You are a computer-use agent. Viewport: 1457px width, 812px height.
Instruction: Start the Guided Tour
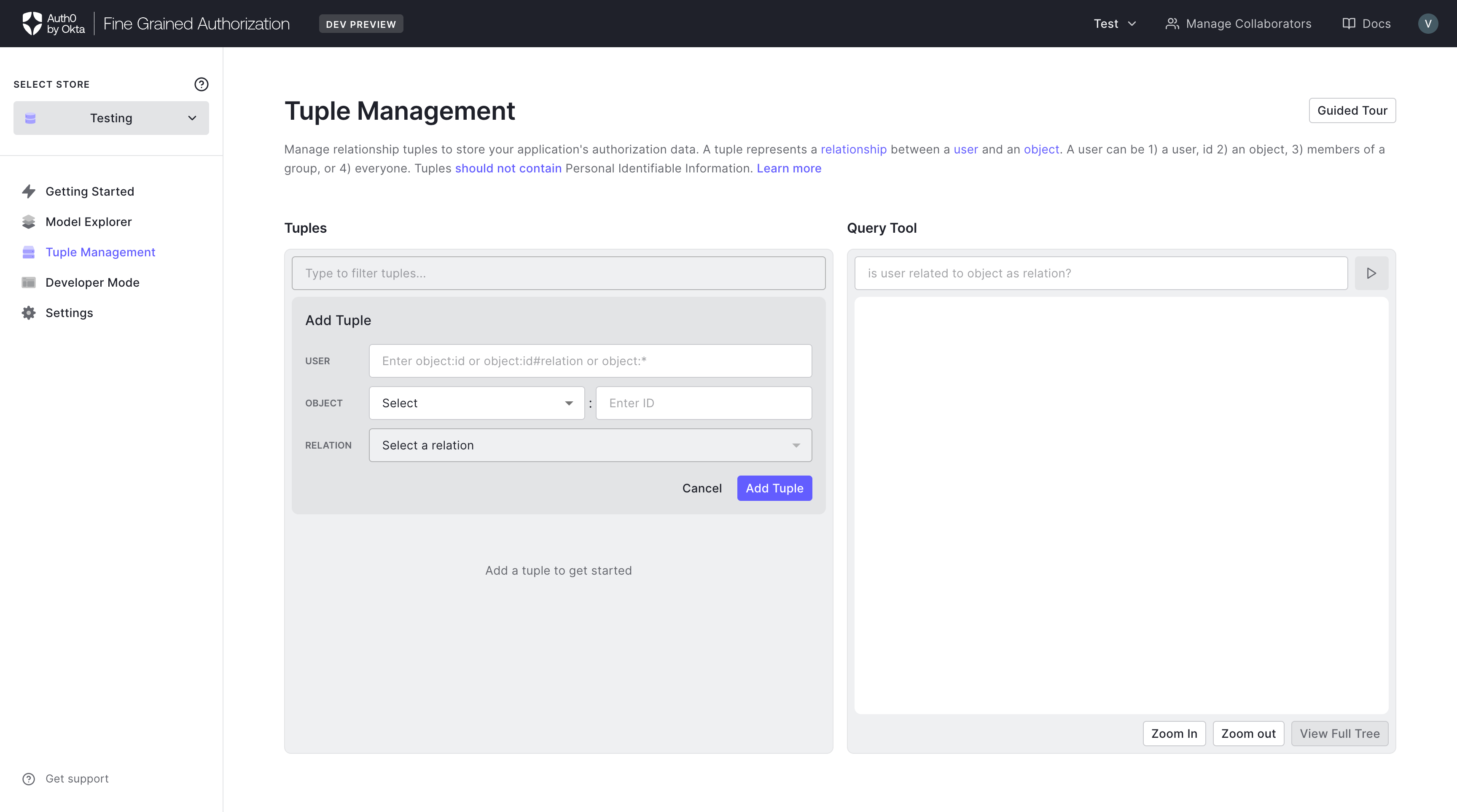[1352, 110]
